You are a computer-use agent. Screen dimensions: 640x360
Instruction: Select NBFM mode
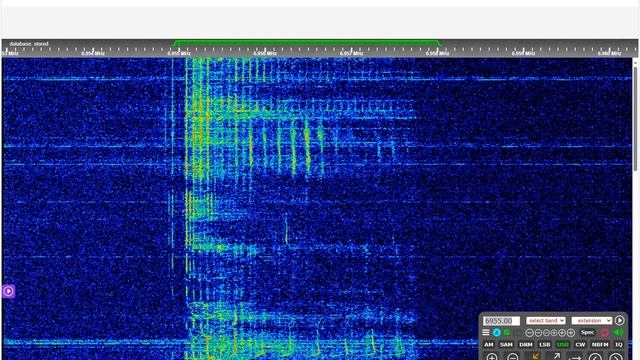coord(600,344)
